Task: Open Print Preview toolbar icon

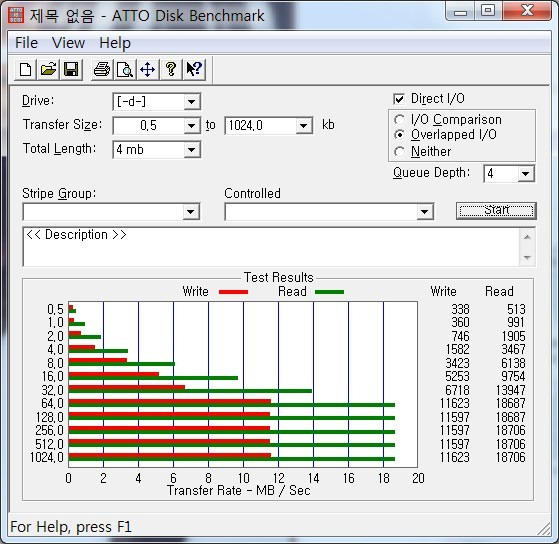Action: (125, 69)
